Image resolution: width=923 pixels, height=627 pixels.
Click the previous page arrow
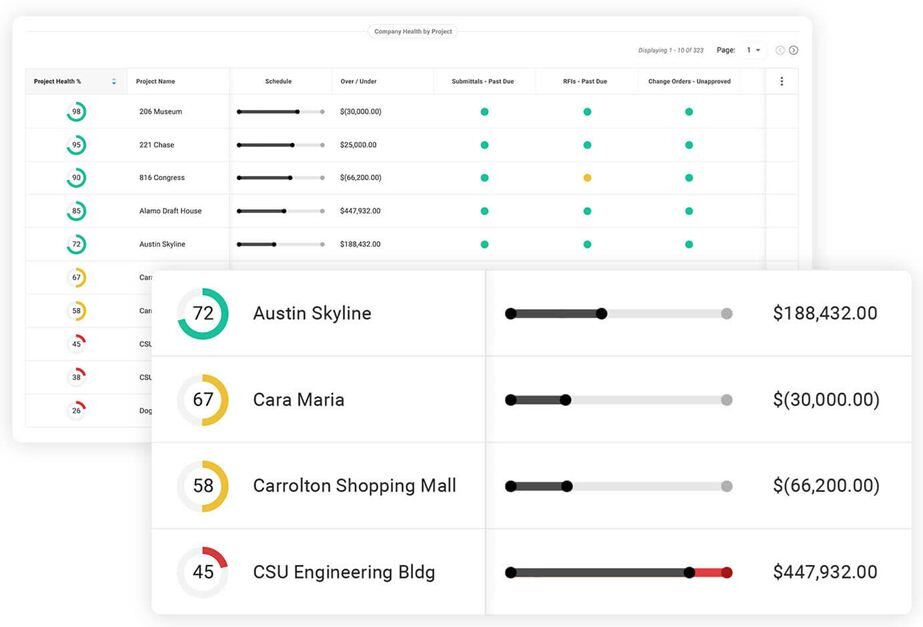(779, 49)
